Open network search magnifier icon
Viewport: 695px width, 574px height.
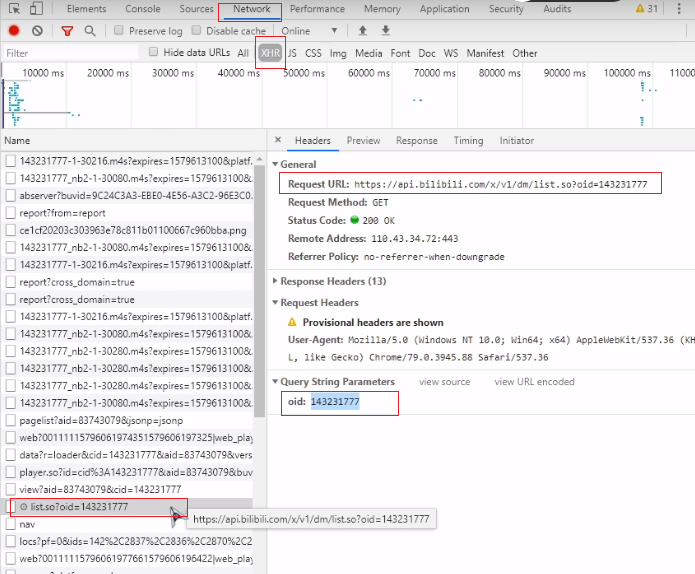pos(90,31)
